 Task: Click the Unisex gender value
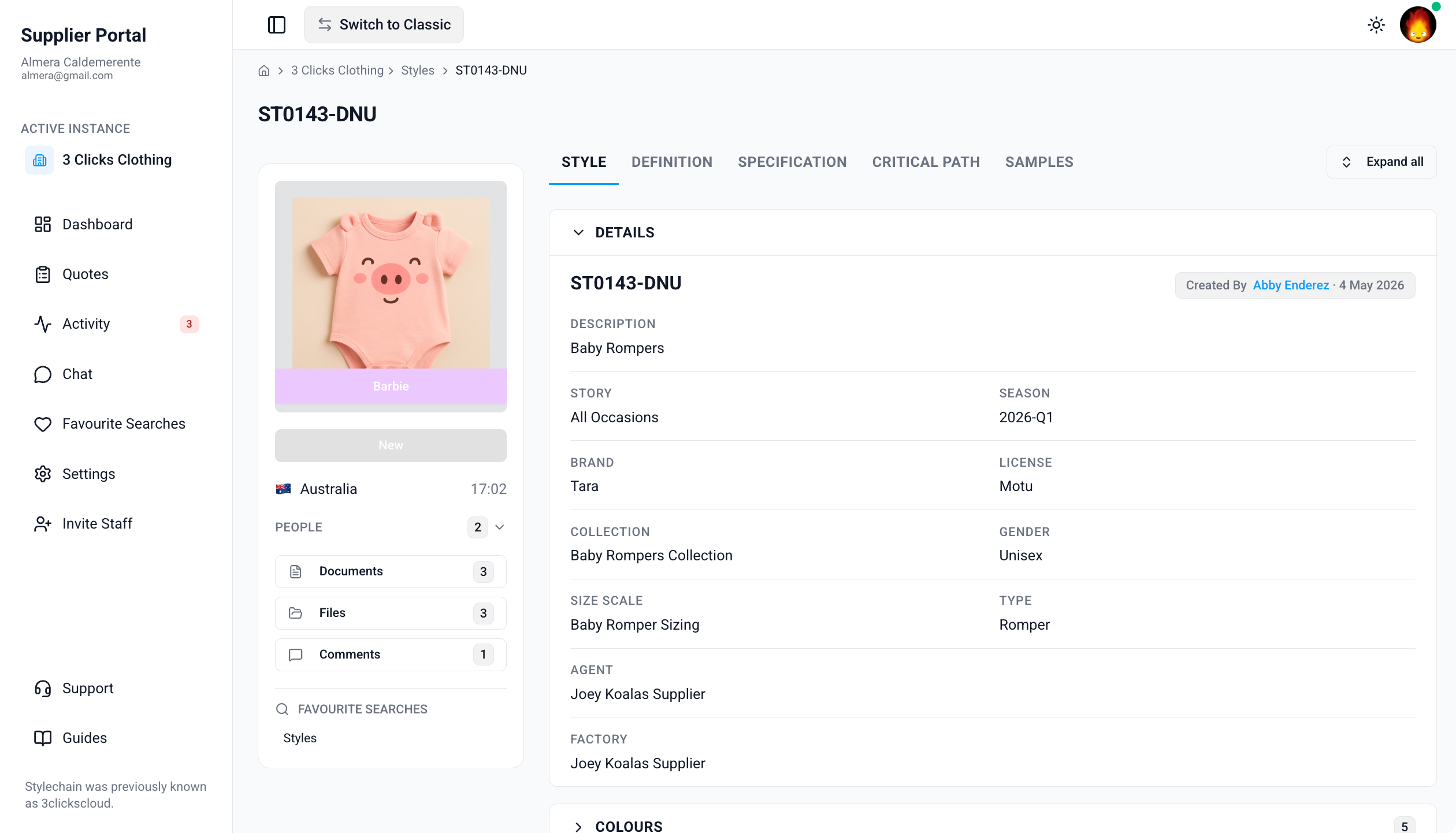[1021, 555]
